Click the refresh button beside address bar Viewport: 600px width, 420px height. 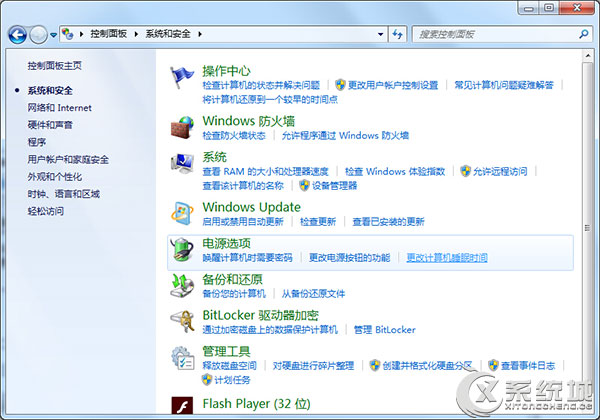tap(398, 34)
